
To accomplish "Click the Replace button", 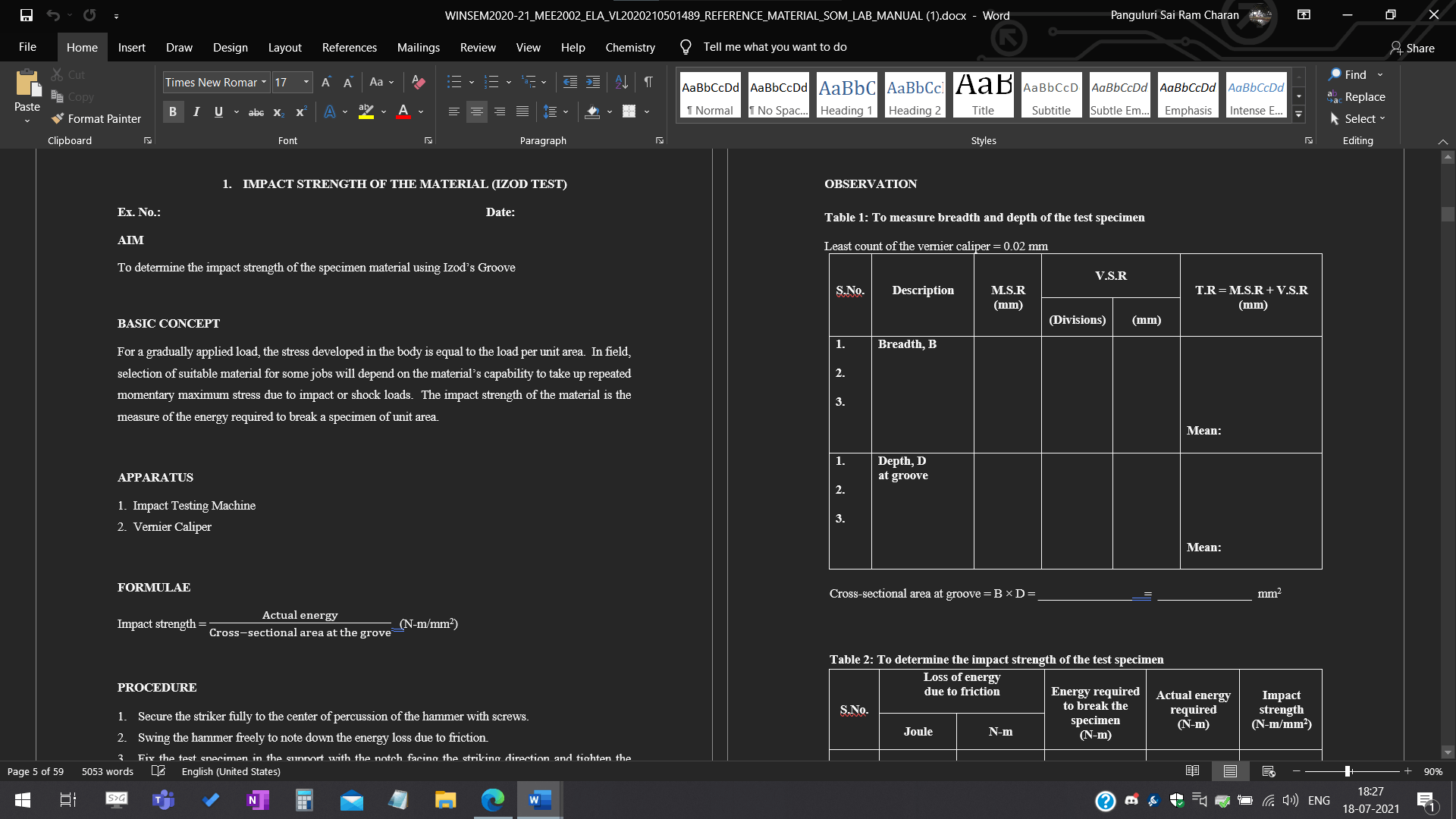I will [x=1356, y=97].
